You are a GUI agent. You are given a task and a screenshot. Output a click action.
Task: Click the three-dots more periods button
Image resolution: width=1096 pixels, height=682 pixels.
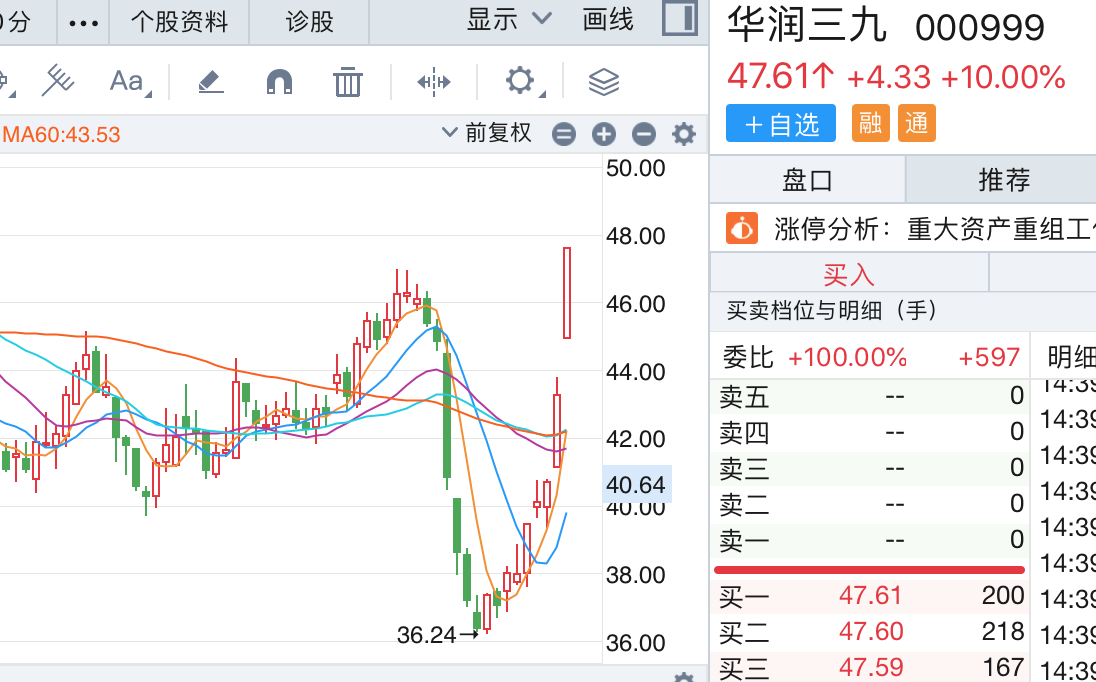[83, 22]
